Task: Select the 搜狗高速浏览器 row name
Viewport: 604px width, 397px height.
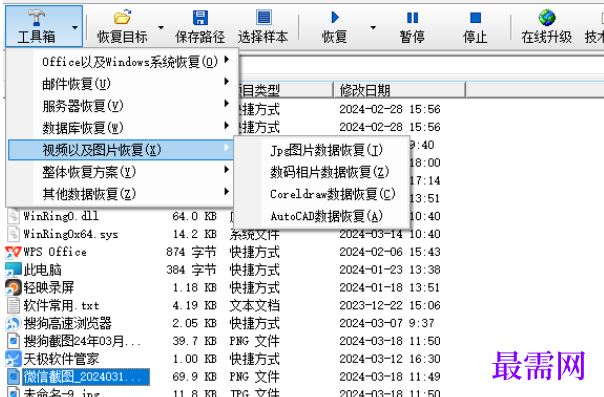Action: (67, 323)
